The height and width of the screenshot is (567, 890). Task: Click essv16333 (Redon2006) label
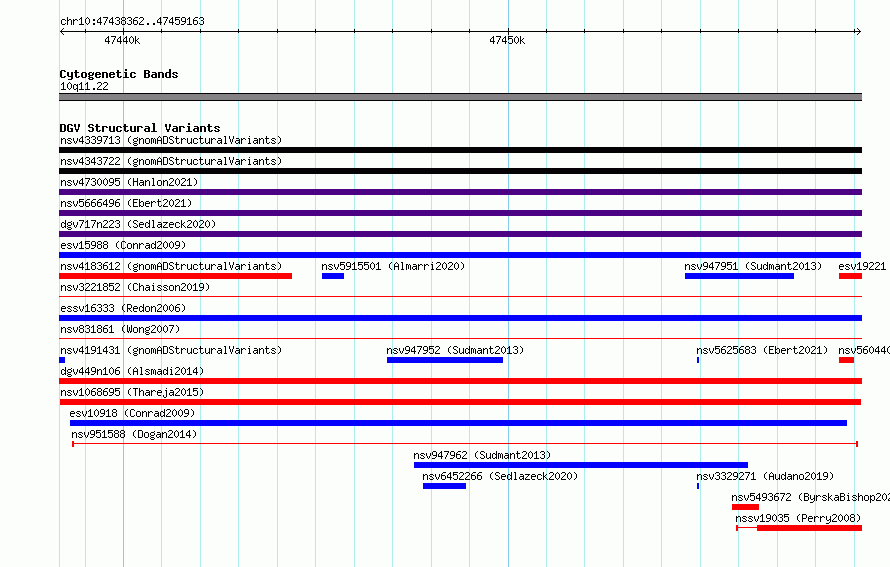[123, 308]
